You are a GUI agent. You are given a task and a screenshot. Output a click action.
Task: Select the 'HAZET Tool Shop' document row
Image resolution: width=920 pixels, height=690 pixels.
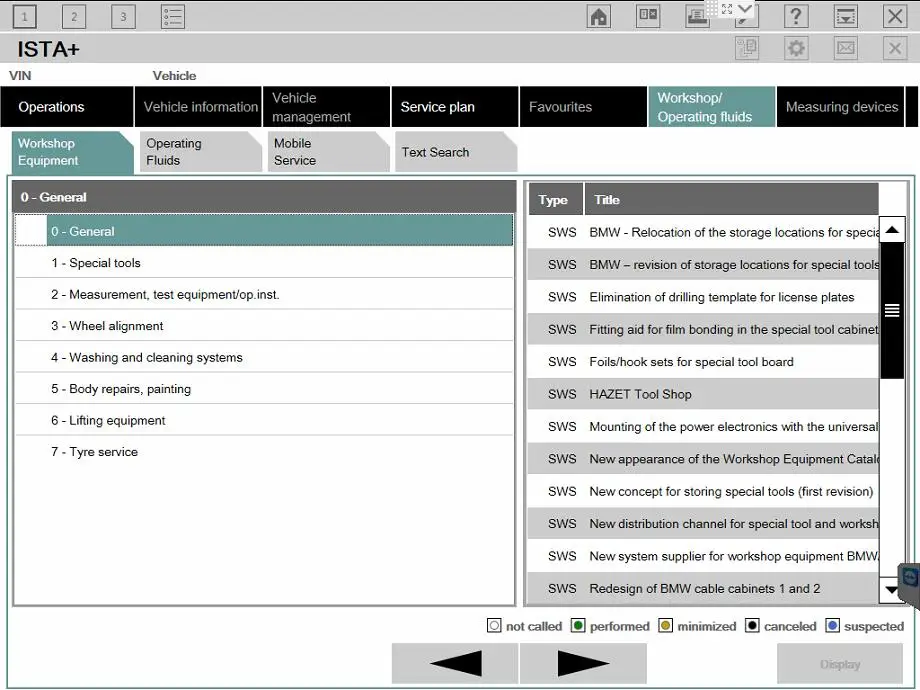click(703, 394)
